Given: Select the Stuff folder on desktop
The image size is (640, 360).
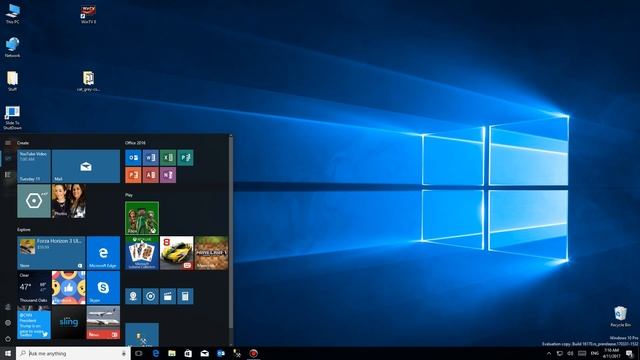Looking at the screenshot, I should point(13,81).
